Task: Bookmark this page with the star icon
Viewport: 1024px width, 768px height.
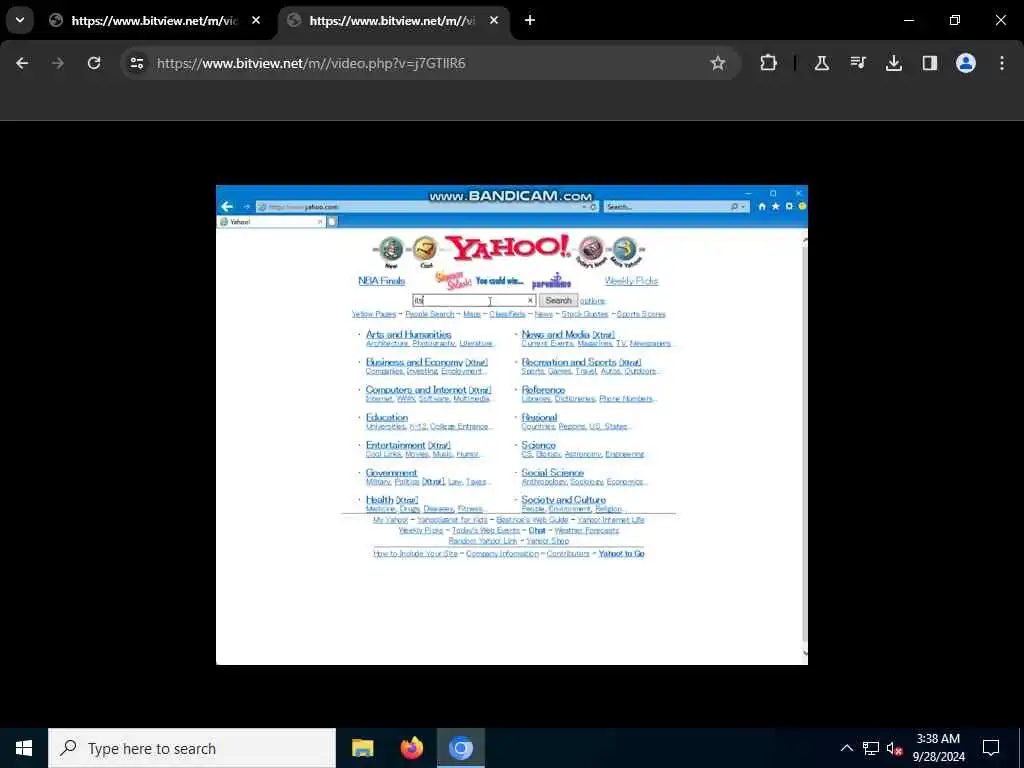Action: [718, 63]
